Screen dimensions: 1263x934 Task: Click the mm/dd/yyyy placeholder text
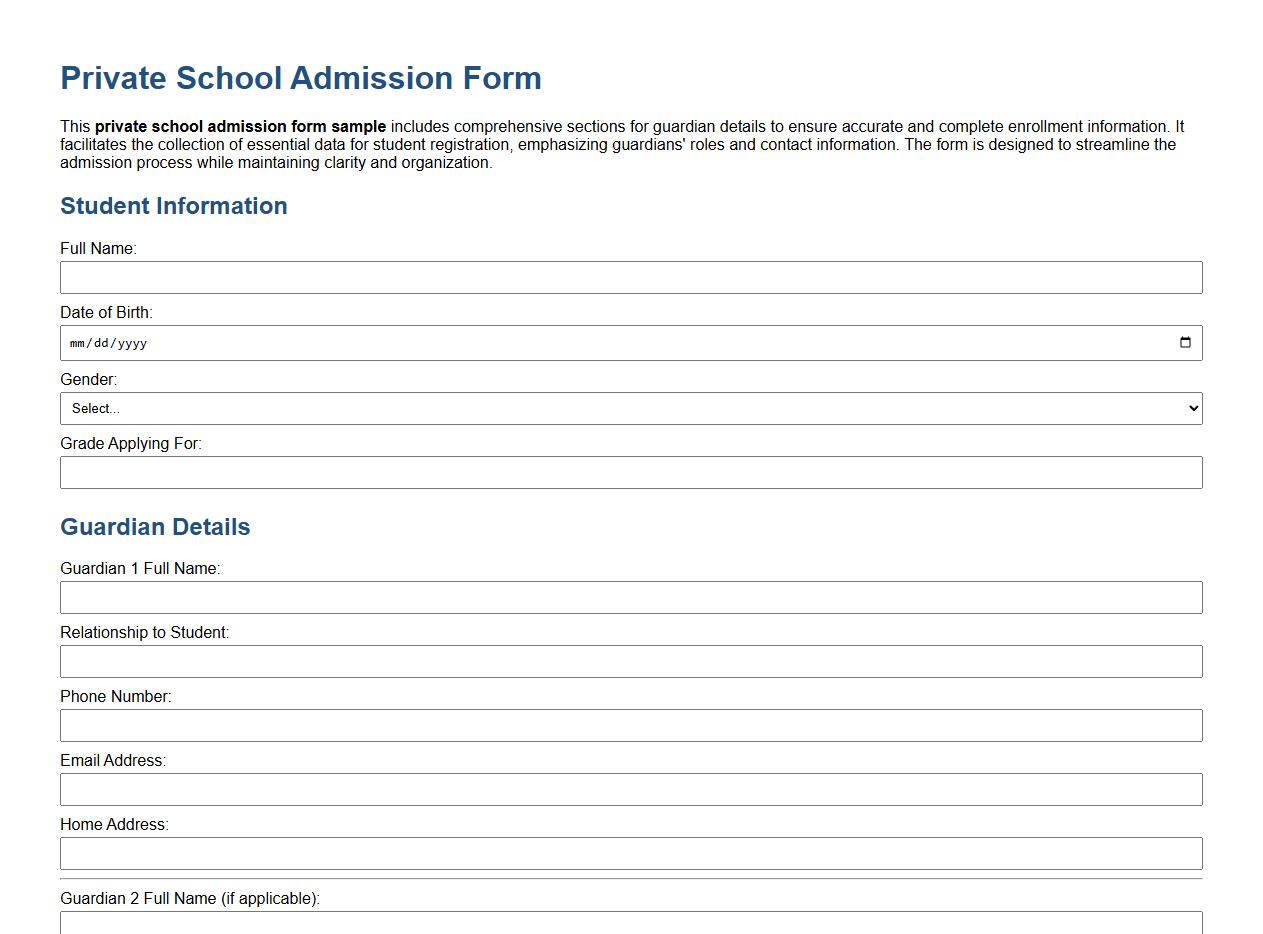[108, 343]
